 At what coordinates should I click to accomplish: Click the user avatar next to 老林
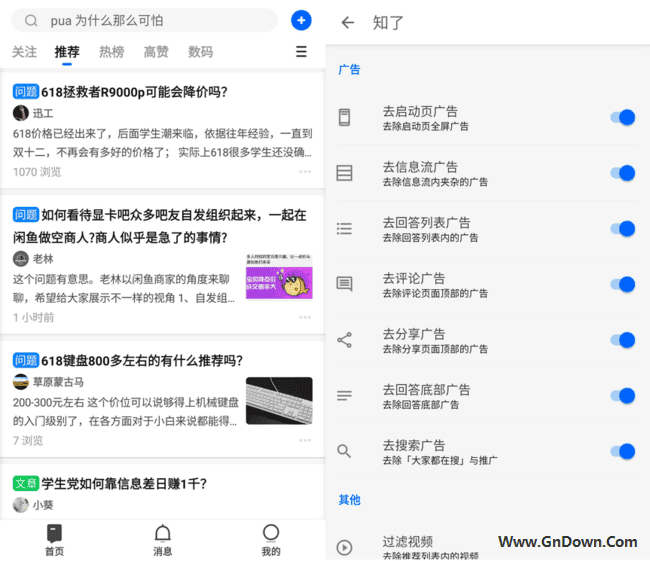point(21,258)
